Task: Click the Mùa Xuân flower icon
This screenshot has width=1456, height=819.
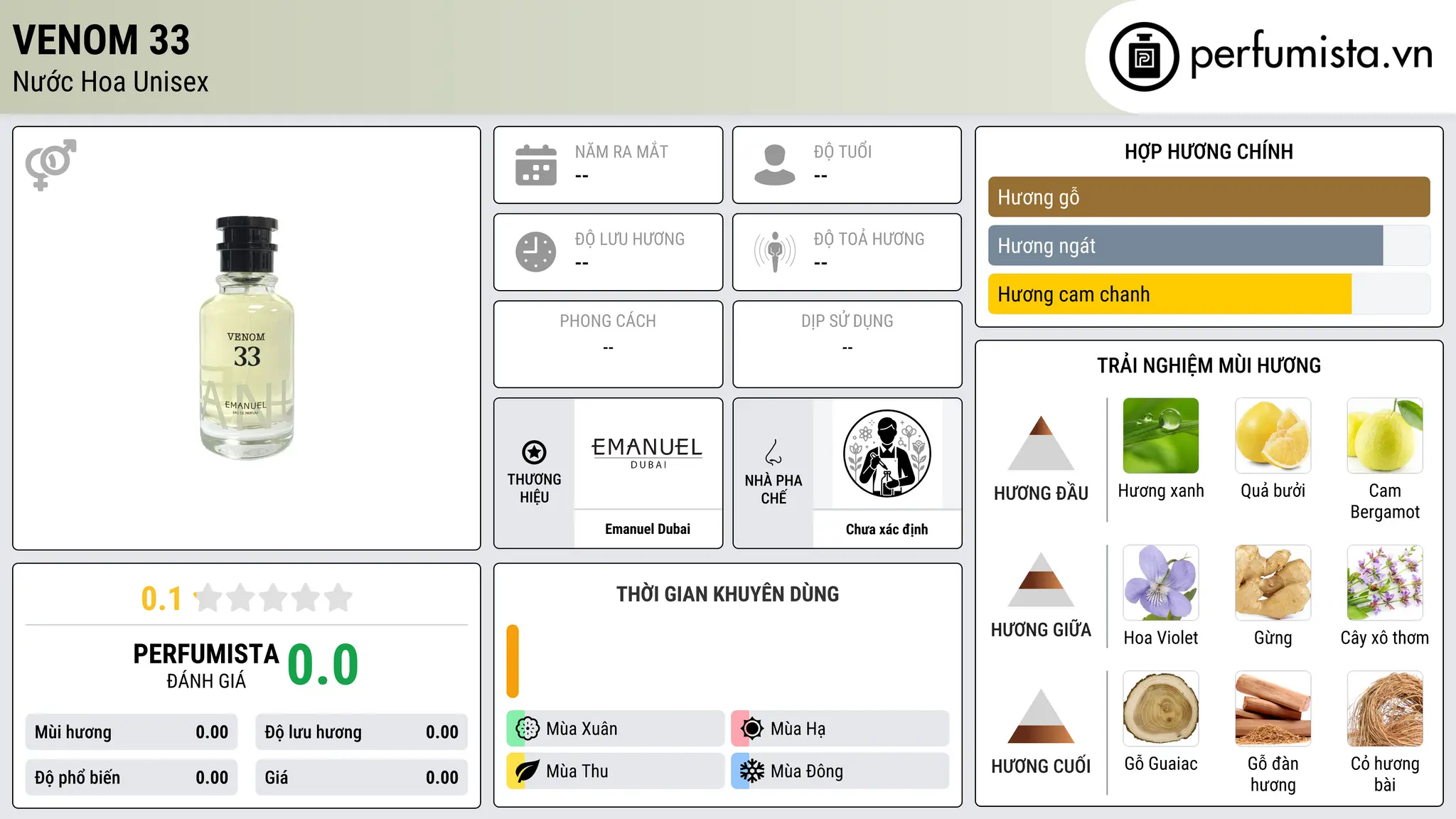Action: [x=528, y=729]
